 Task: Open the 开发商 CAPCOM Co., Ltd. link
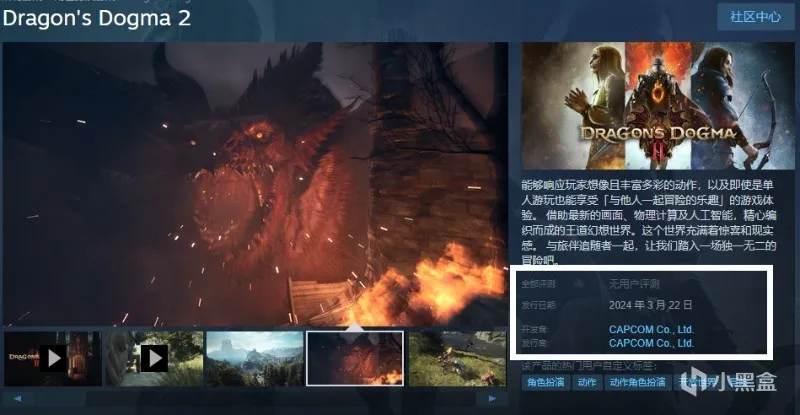pyautogui.click(x=651, y=329)
